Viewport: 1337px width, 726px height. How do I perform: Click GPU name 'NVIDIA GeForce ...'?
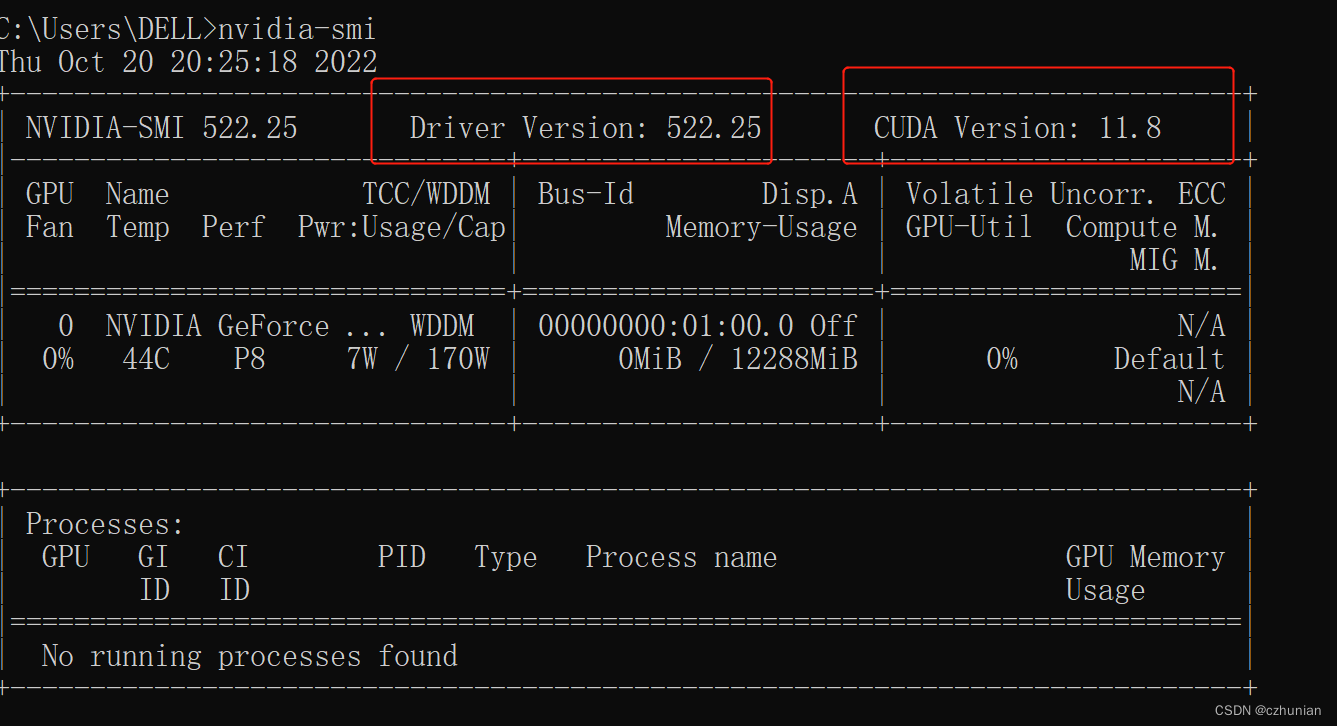[246, 326]
